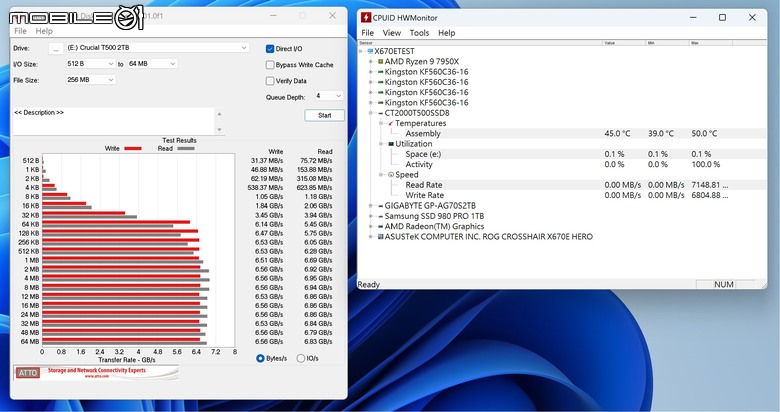Select the Assembly temperature row
Viewport: 780px width, 412px height.
point(562,133)
